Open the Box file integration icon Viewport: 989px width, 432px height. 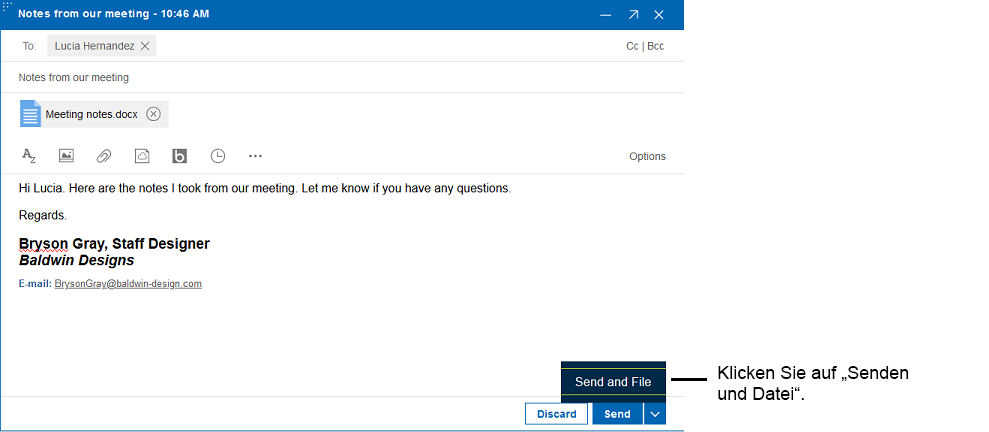click(180, 156)
